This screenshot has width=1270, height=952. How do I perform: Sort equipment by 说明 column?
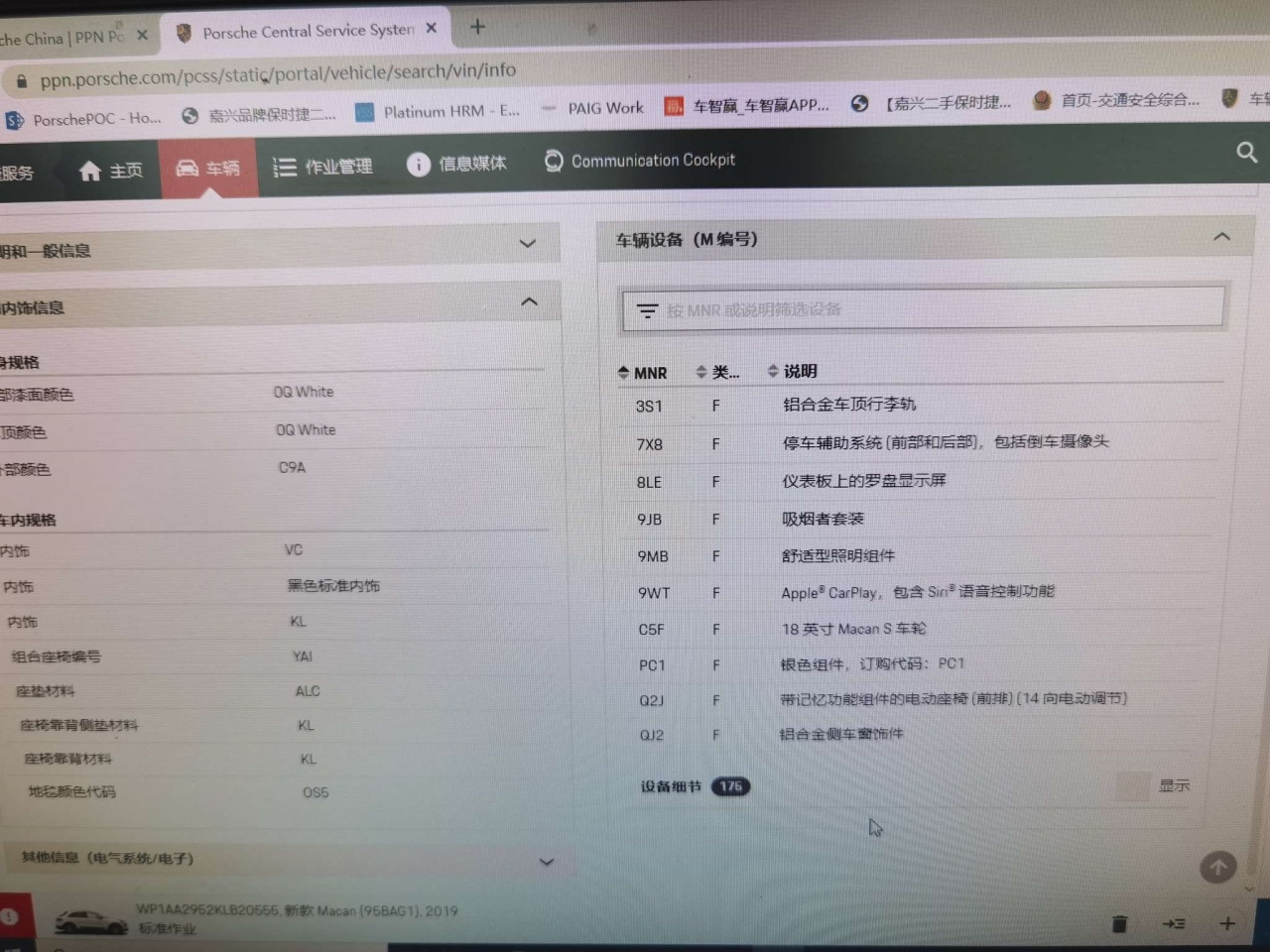(793, 371)
